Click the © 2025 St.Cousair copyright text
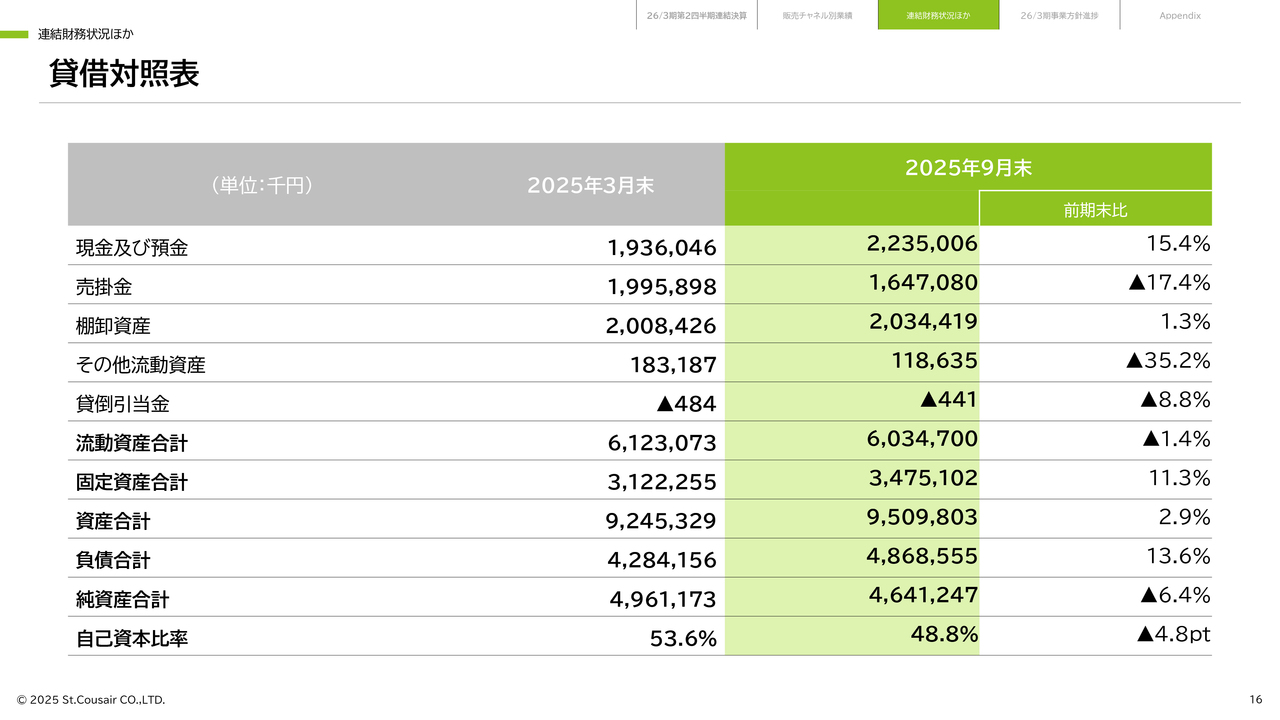Image resolution: width=1280 pixels, height=720 pixels. [x=91, y=699]
